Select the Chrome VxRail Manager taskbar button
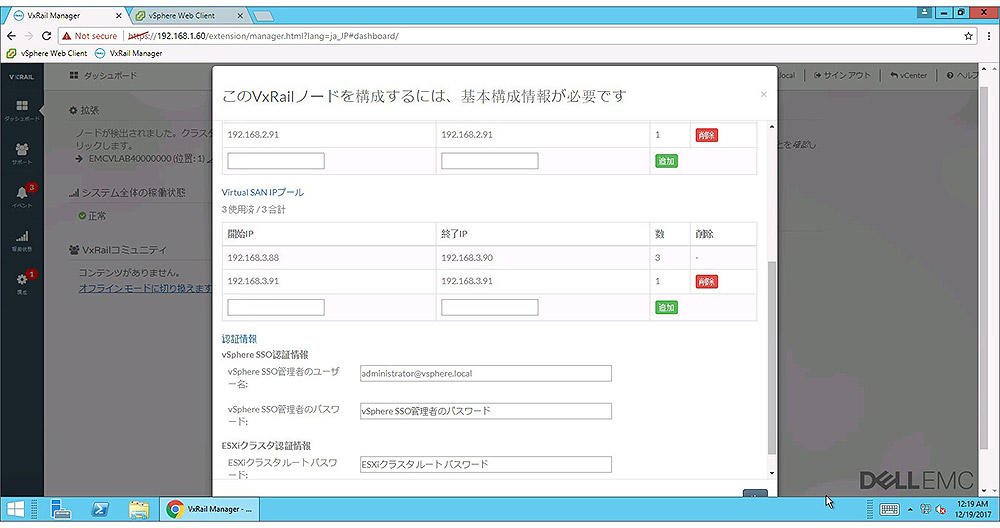 click(209, 510)
